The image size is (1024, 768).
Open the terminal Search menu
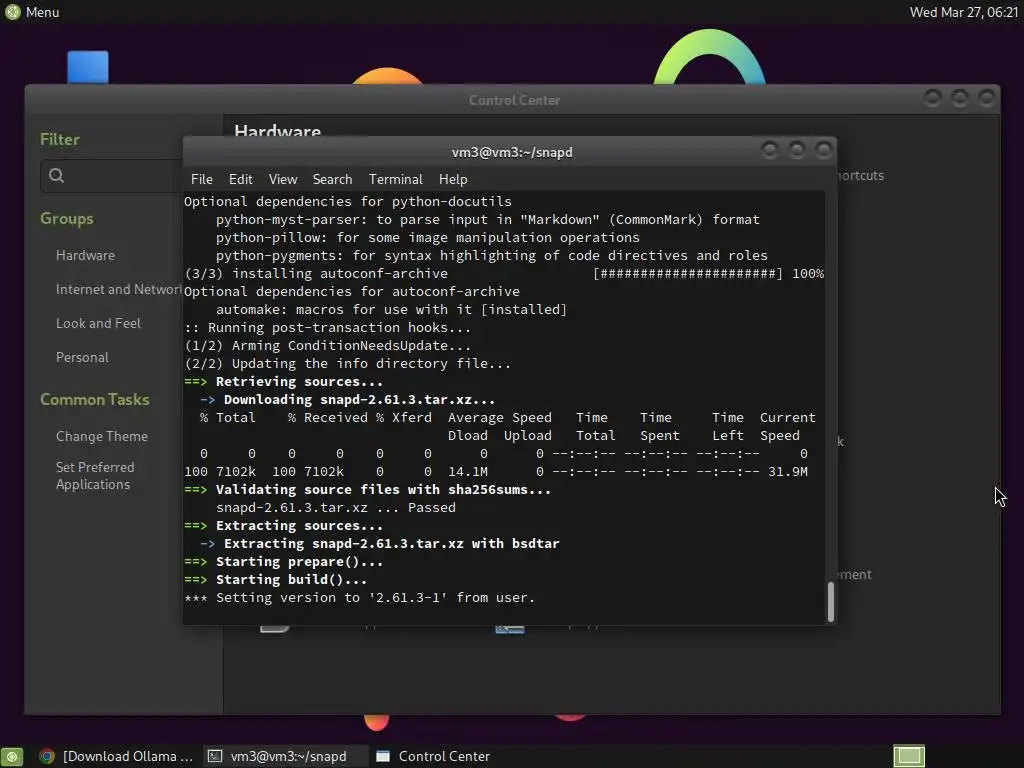(332, 179)
